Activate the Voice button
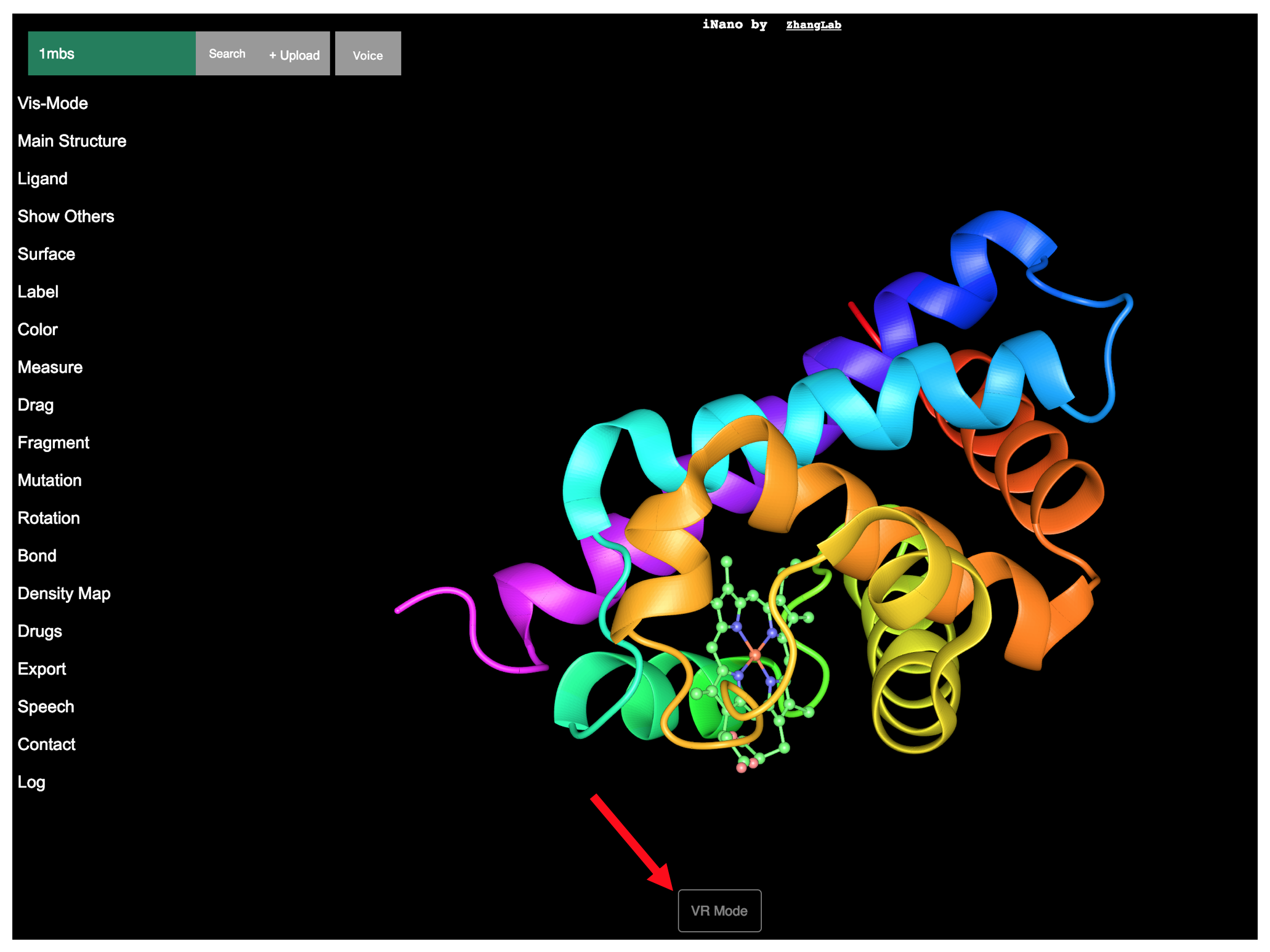 pos(368,55)
